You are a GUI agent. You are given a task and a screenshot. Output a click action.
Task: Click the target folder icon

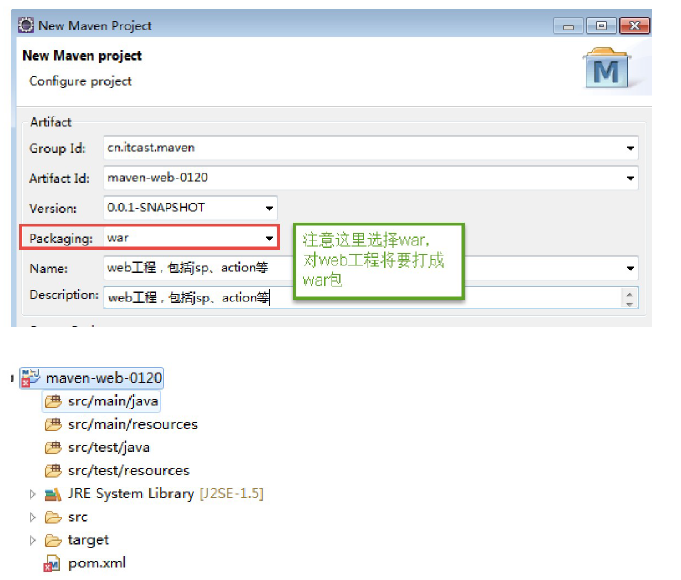pyautogui.click(x=53, y=540)
